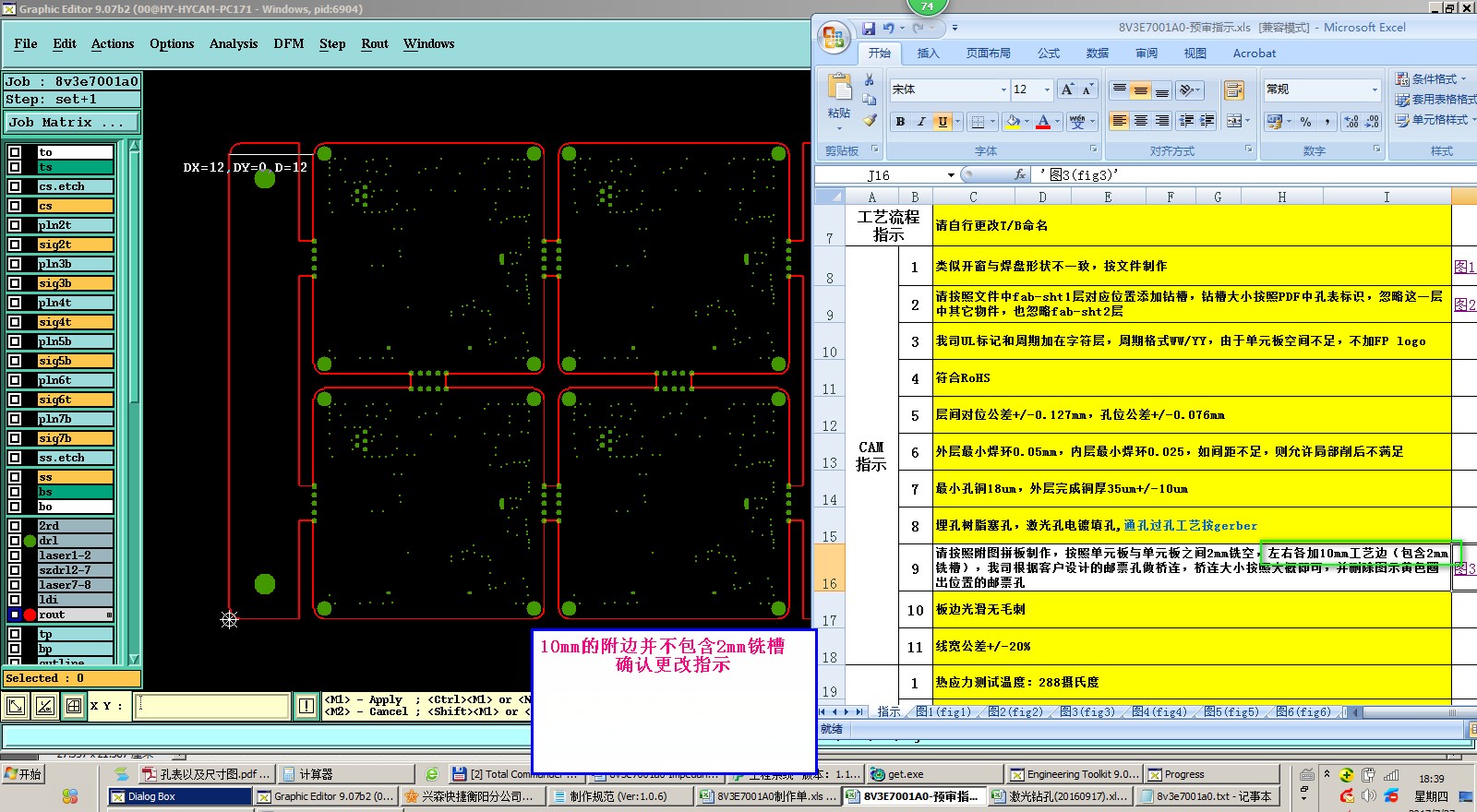Toggle Wrap Text icon
The width and height of the screenshot is (1477, 812).
click(x=1233, y=90)
